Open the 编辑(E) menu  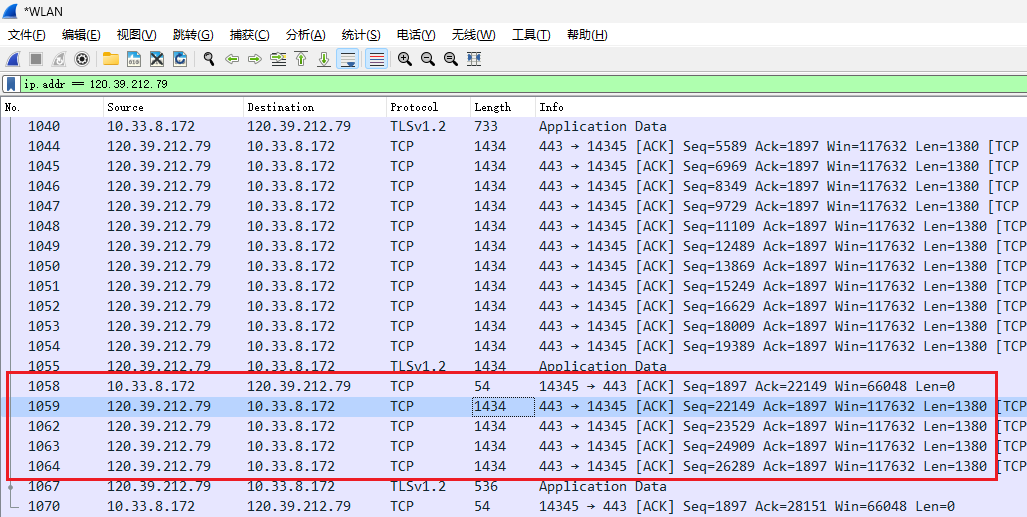pyautogui.click(x=81, y=35)
